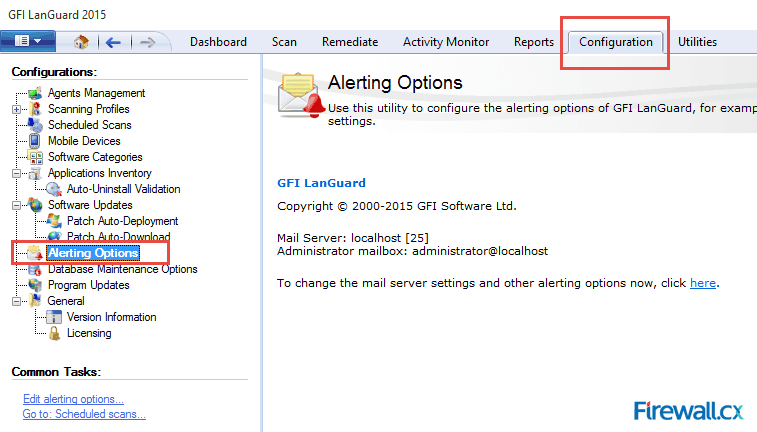The height and width of the screenshot is (432, 757).
Task: Open Licensing tree entry
Action: coord(89,333)
